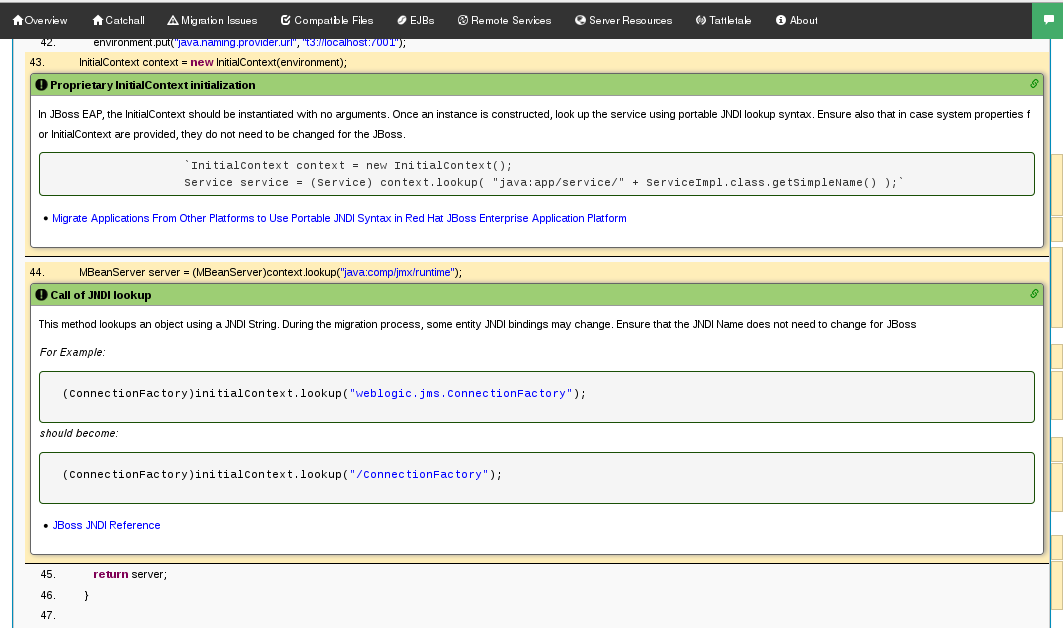Click the Catchall house icon
This screenshot has width=1063, height=628.
[x=97, y=20]
